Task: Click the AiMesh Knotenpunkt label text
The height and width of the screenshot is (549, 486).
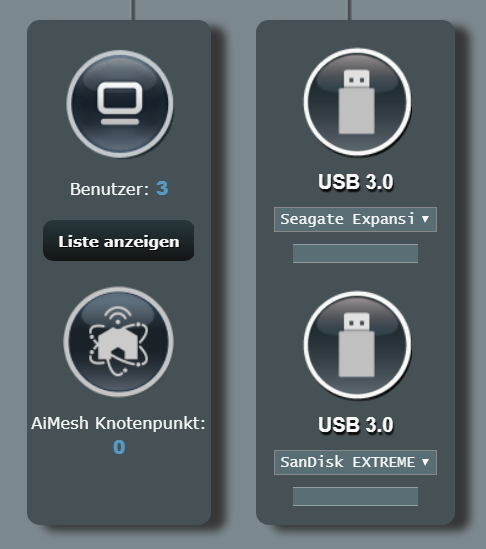Action: [118, 423]
